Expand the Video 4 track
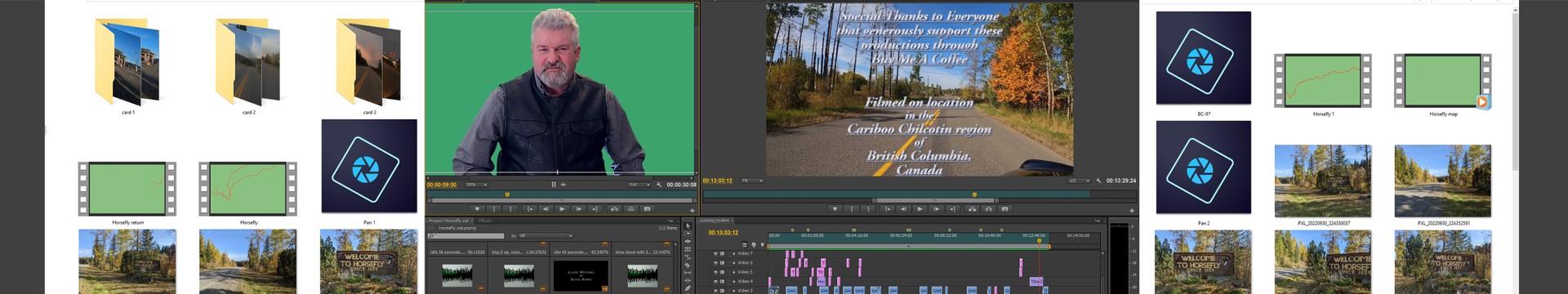Screen dimensions: 1568x294 [734, 281]
